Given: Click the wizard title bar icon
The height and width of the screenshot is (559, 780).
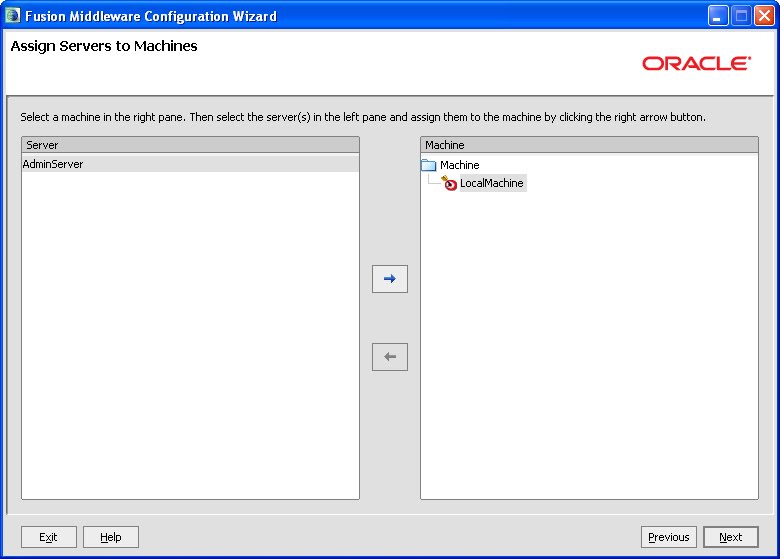Looking at the screenshot, I should pos(12,16).
